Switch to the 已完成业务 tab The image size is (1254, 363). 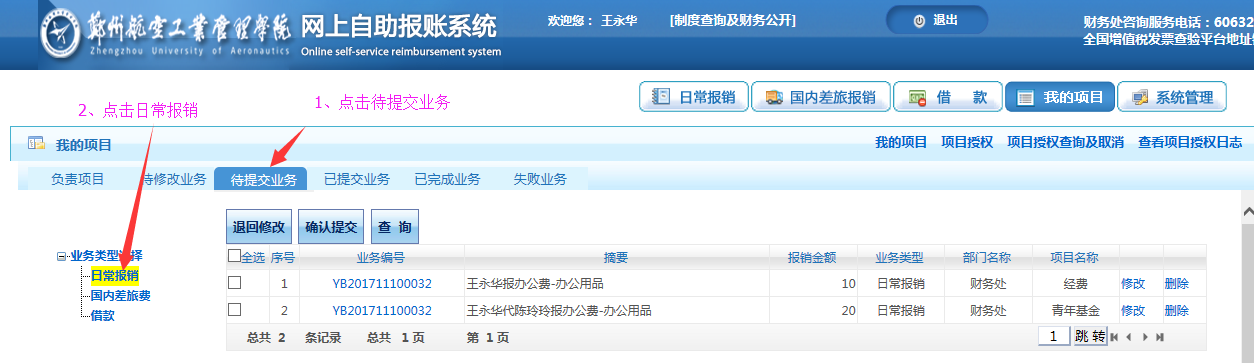point(447,179)
